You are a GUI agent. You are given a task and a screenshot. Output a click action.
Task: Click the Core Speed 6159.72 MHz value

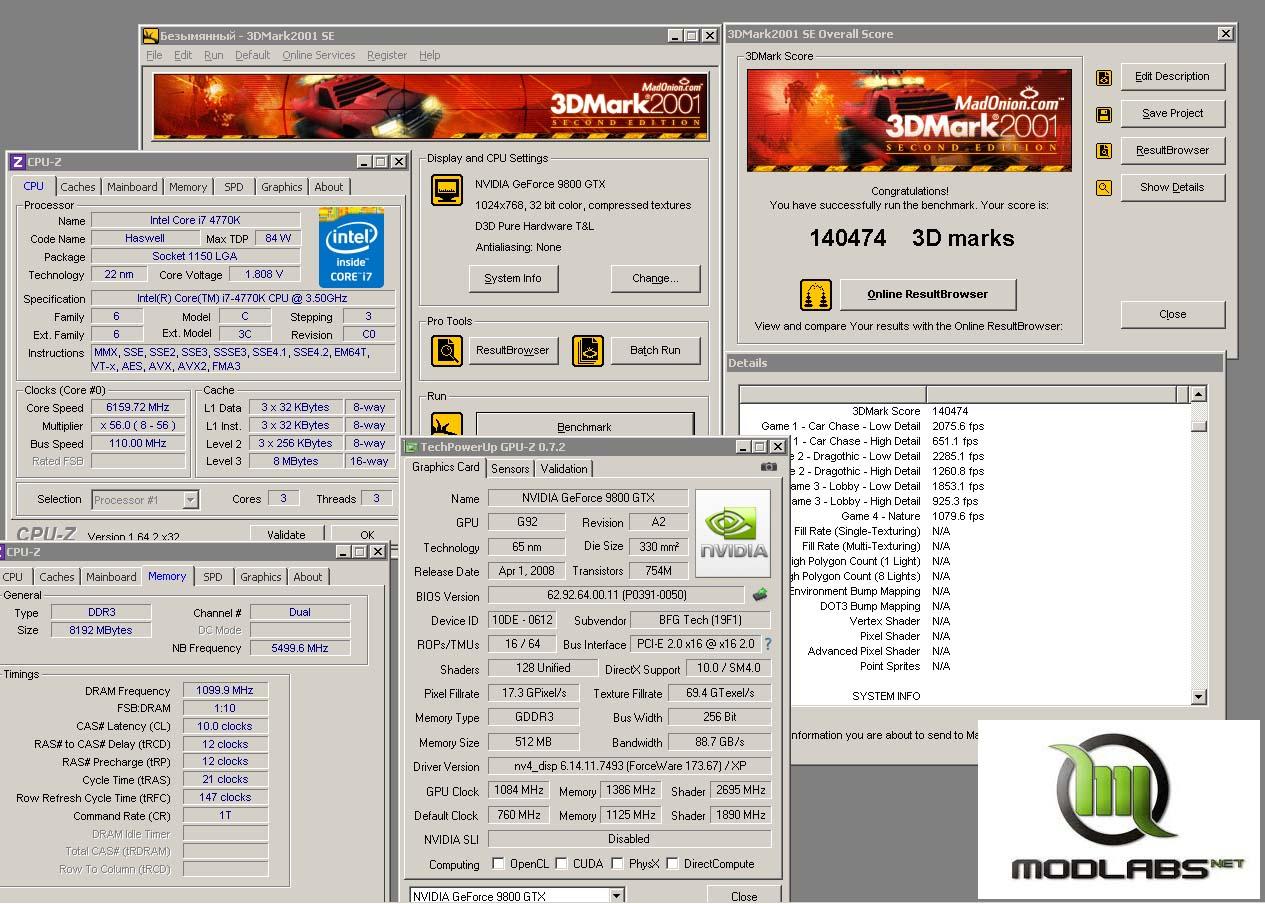[138, 408]
